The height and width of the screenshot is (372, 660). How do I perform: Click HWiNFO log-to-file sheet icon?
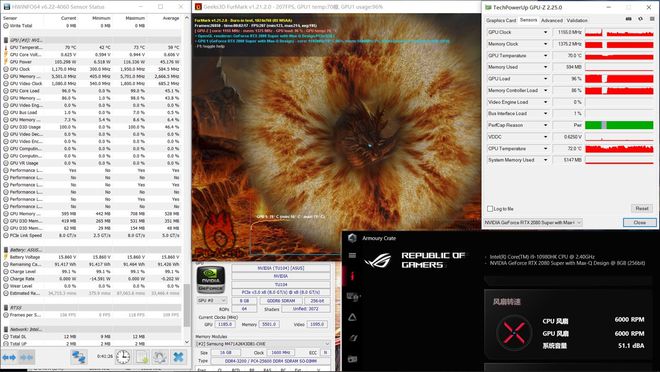(142, 357)
